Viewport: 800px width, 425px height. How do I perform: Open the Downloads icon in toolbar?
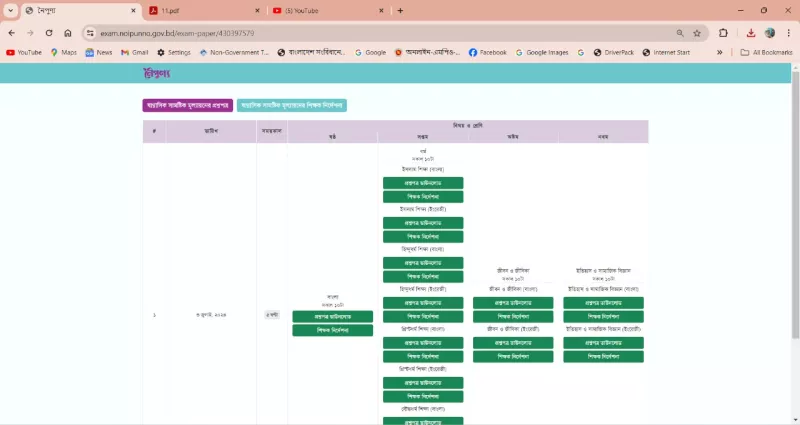click(x=751, y=33)
